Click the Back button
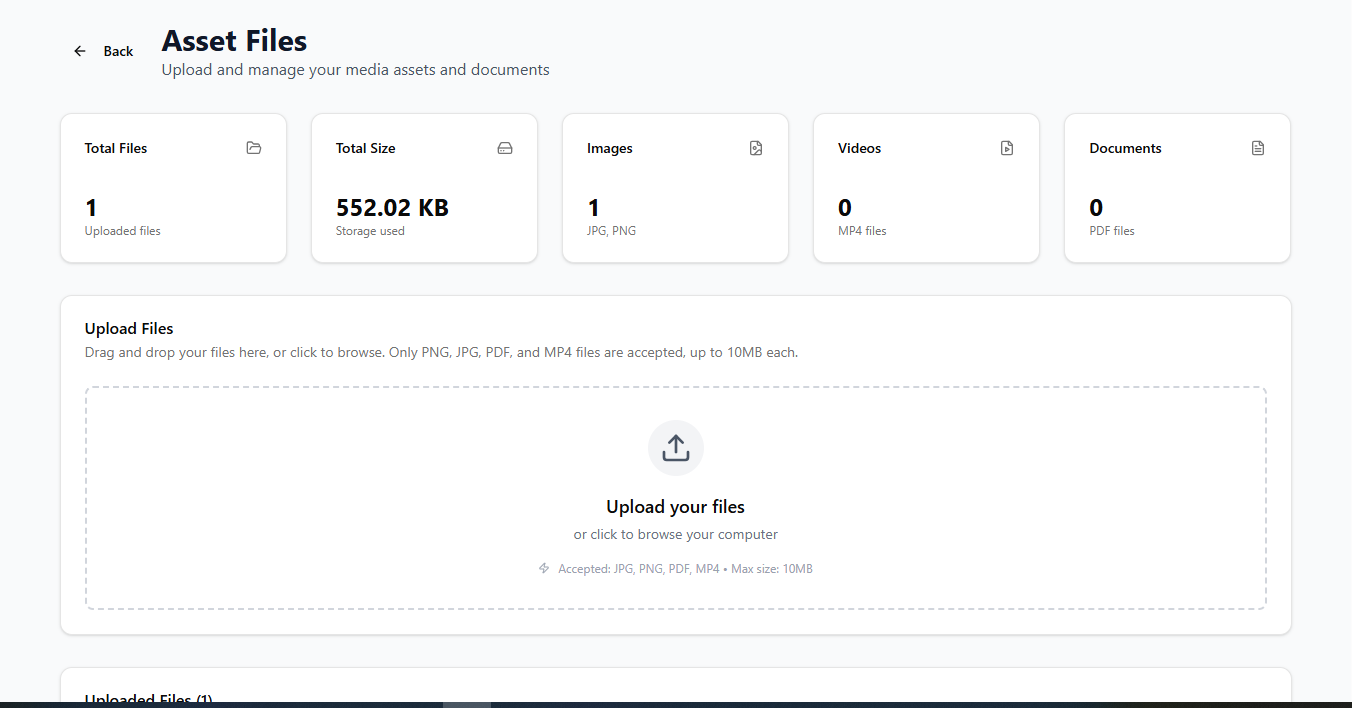Image resolution: width=1352 pixels, height=708 pixels. (110, 50)
